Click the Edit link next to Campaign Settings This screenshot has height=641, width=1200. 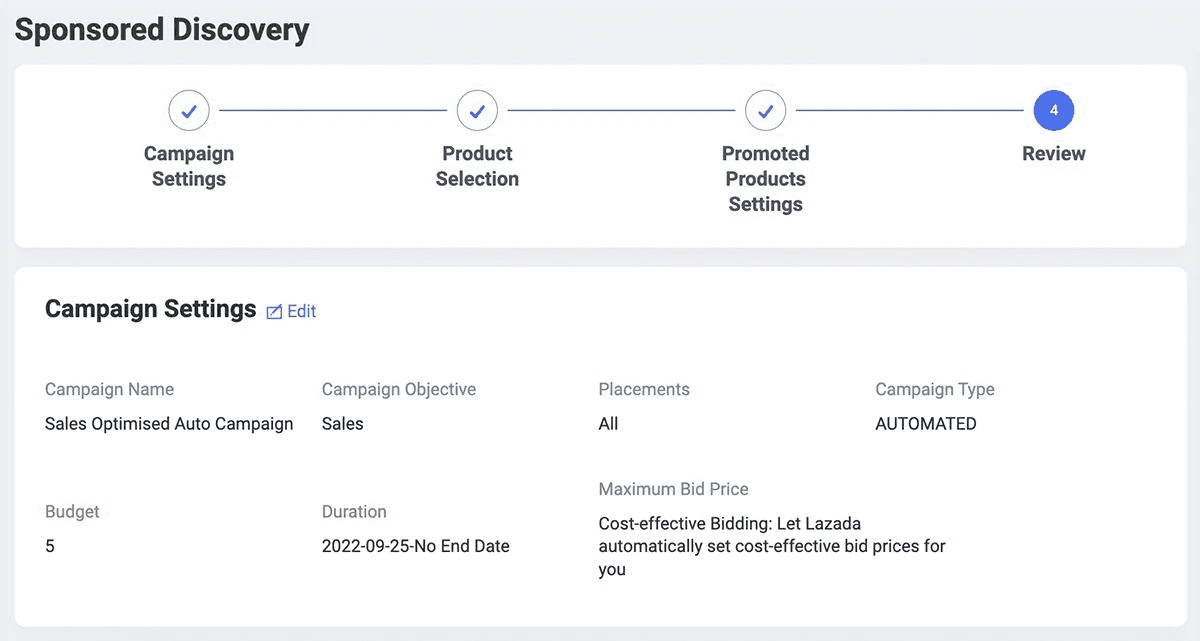tap(301, 311)
